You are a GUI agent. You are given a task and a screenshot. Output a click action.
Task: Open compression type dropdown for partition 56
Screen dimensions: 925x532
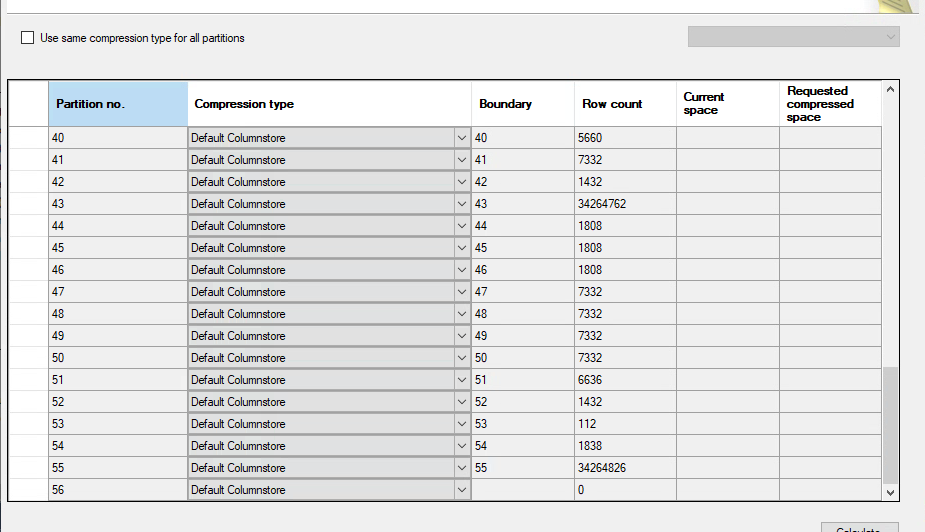[461, 490]
